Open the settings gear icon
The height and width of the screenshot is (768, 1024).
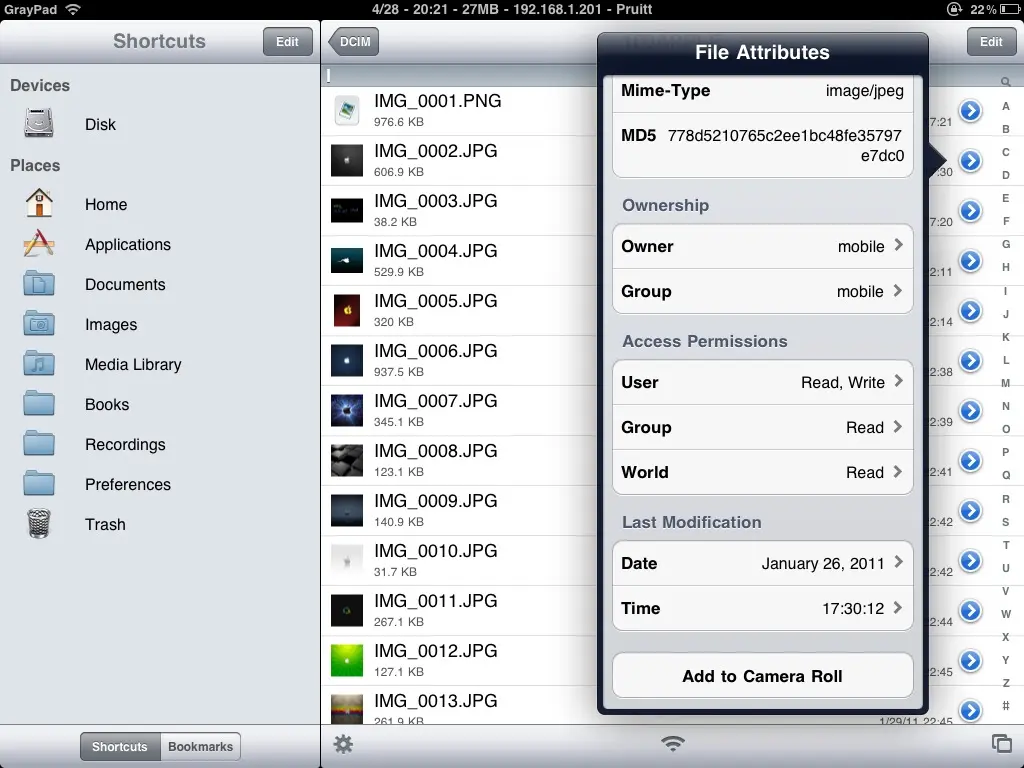pos(343,744)
